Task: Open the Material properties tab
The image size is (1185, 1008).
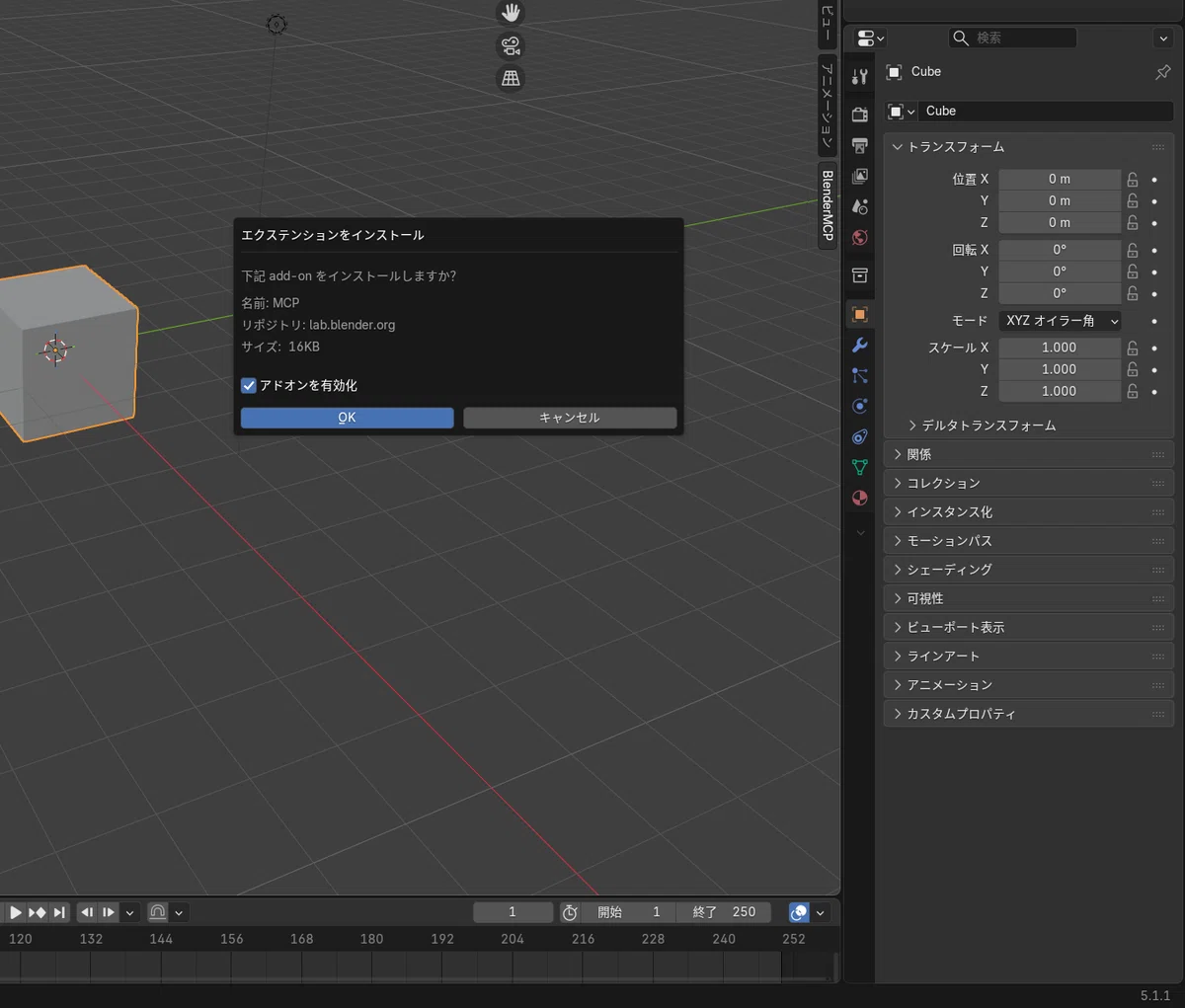Action: pos(860,498)
